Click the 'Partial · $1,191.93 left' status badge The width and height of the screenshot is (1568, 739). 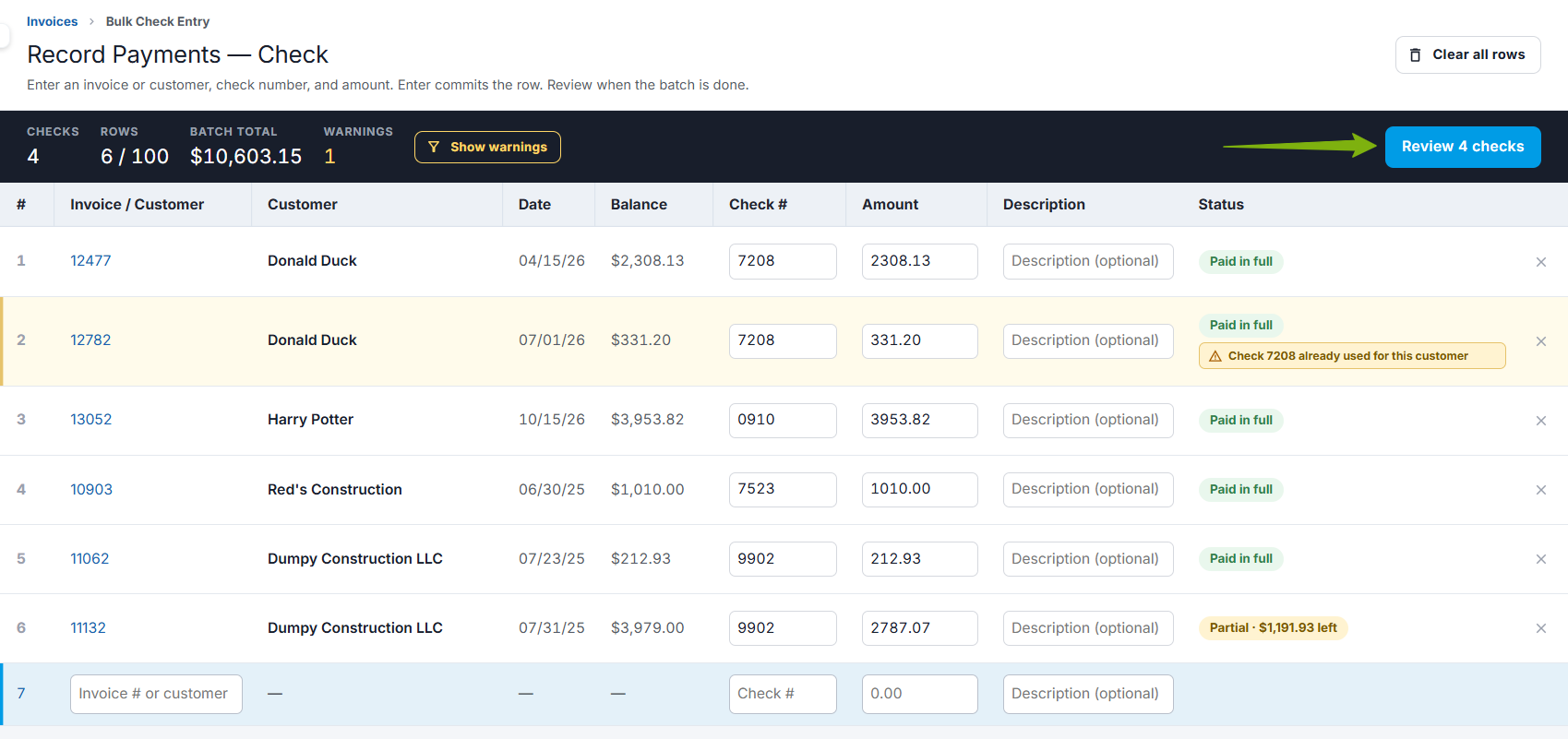point(1273,628)
